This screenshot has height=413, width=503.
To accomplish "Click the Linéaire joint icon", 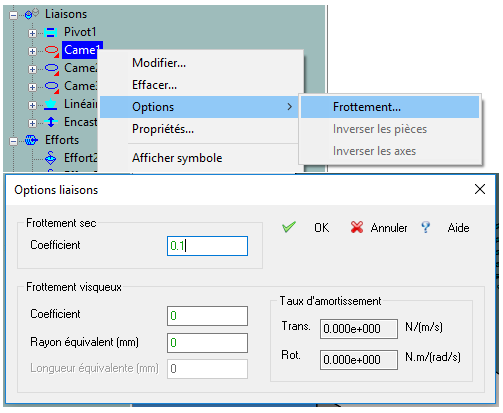I will (51, 104).
